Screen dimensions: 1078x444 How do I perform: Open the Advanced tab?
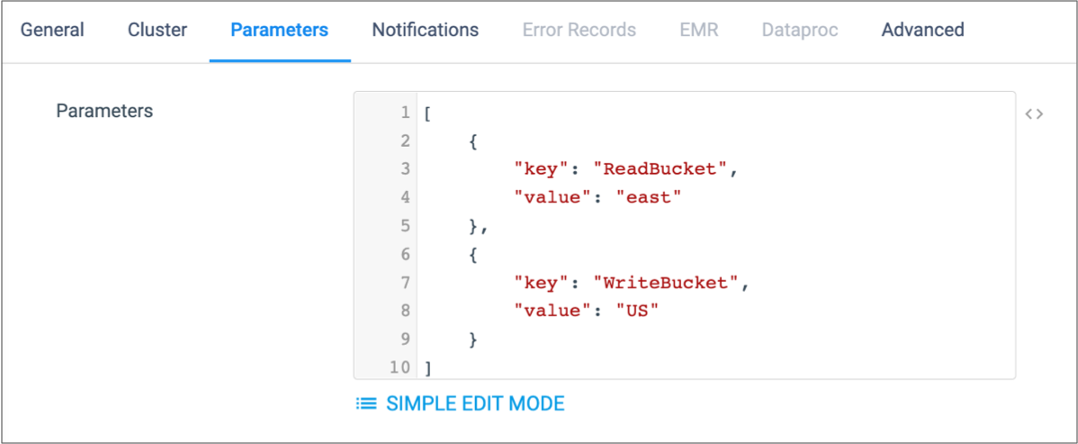[x=923, y=30]
